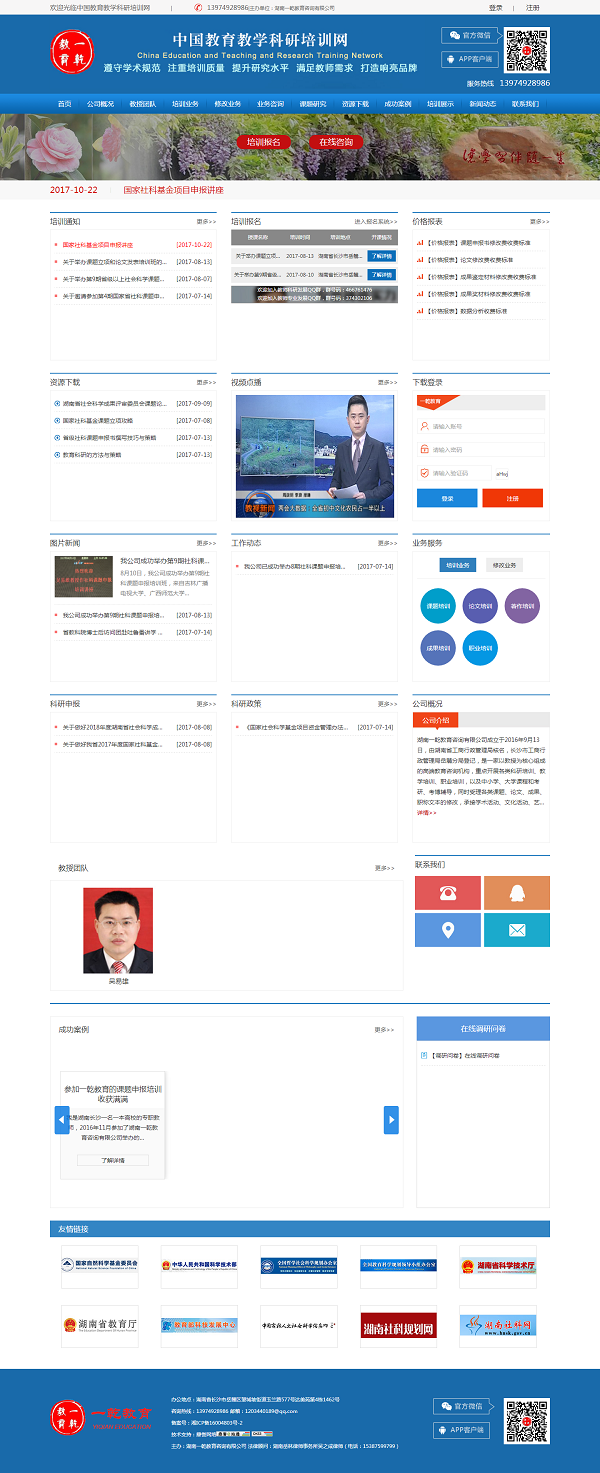Play the news video thumbnail
The width and height of the screenshot is (600, 1473).
coord(315,456)
